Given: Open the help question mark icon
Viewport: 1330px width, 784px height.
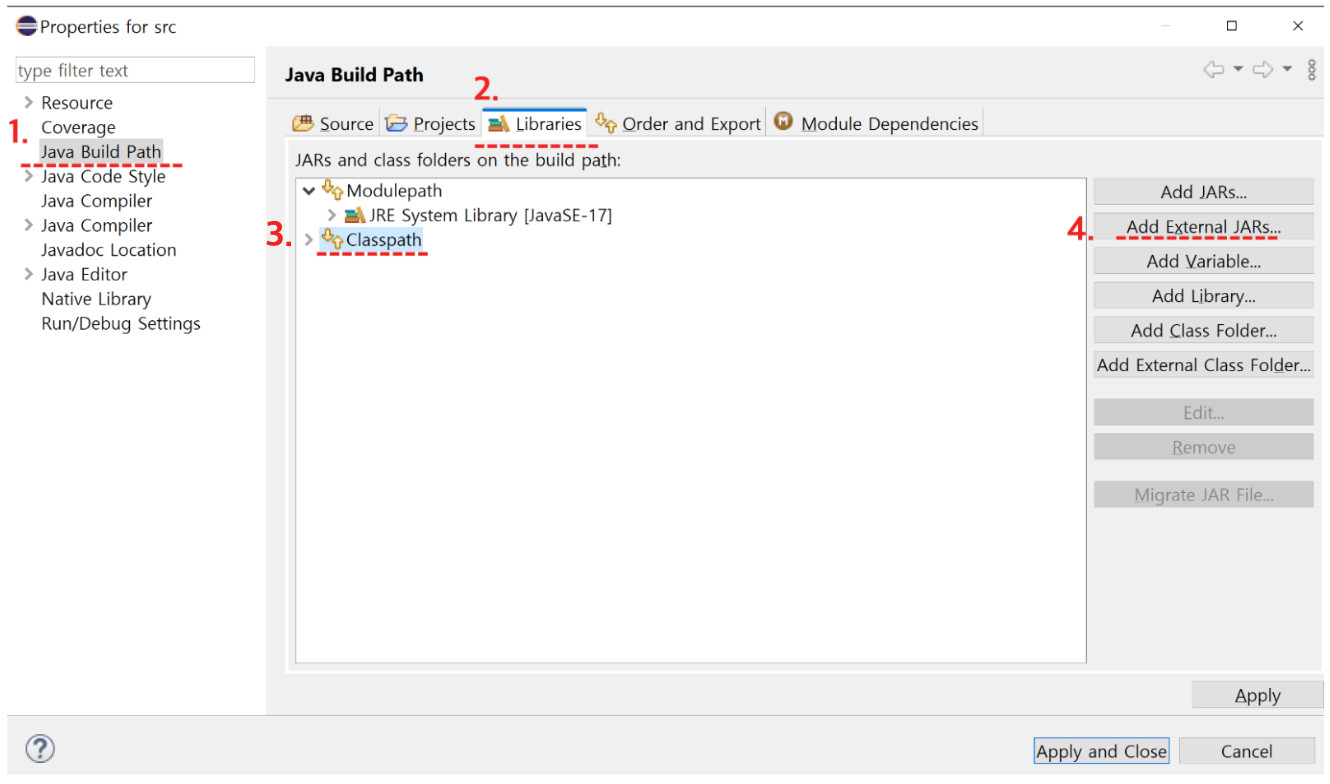Looking at the screenshot, I should 39,749.
